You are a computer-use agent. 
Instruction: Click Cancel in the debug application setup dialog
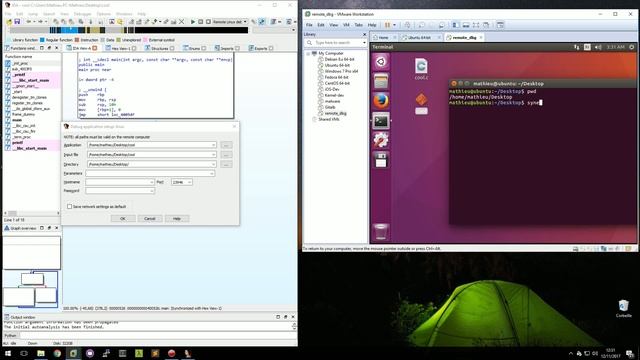(x=150, y=219)
